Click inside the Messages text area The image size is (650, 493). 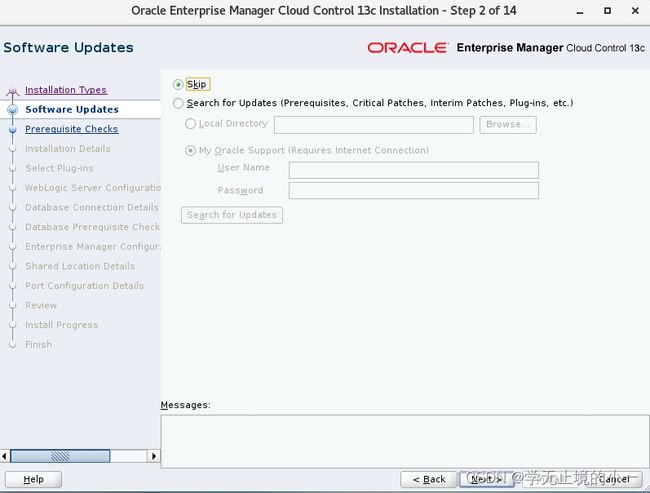tap(405, 442)
